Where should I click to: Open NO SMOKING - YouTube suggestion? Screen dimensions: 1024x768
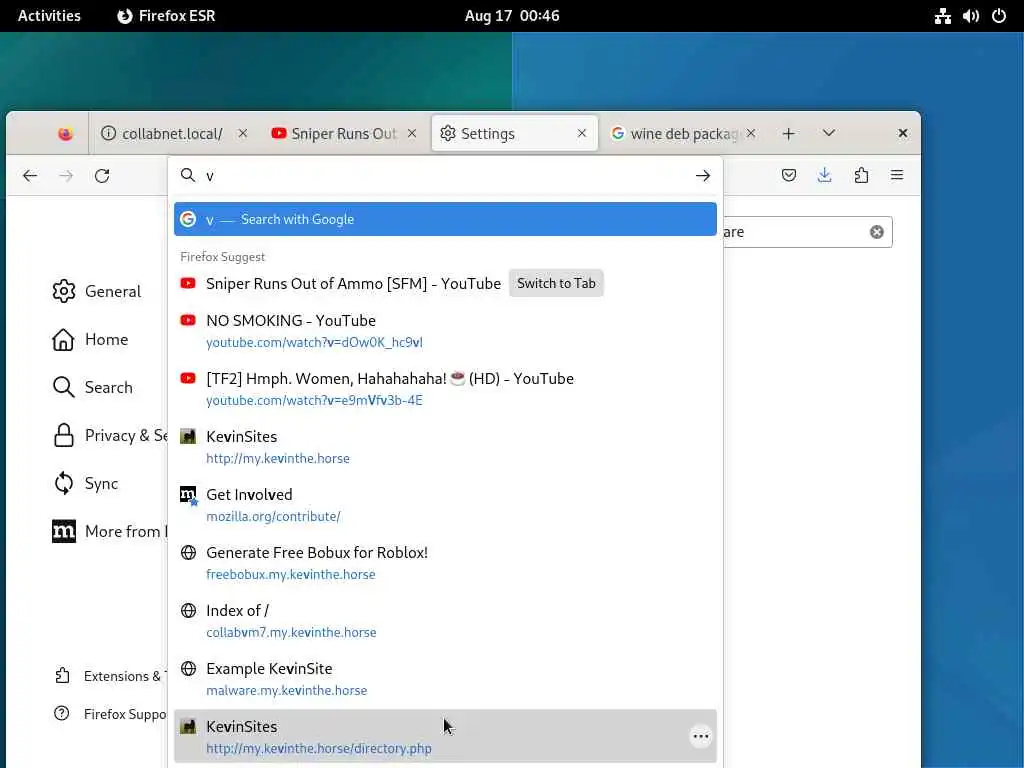click(445, 331)
